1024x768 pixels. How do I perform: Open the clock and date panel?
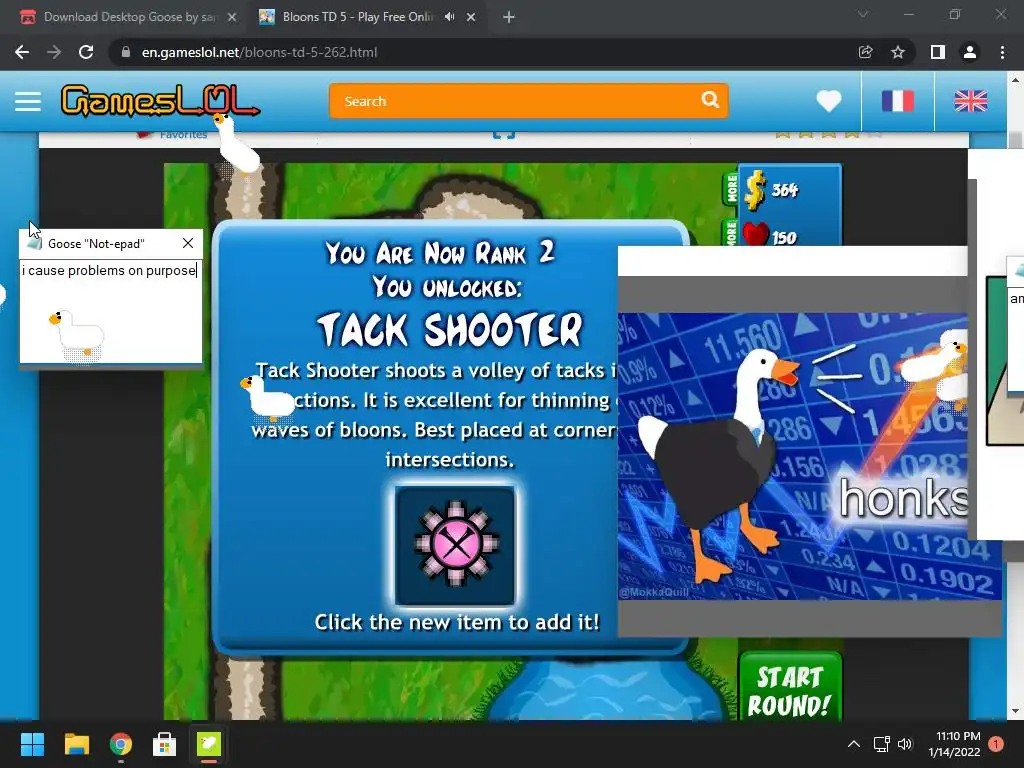pyautogui.click(x=955, y=744)
